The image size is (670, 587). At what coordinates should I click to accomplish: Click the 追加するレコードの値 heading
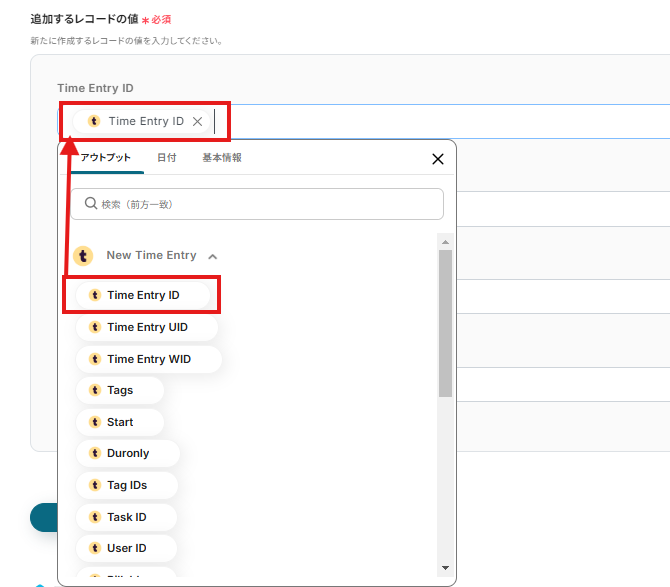pyautogui.click(x=84, y=19)
